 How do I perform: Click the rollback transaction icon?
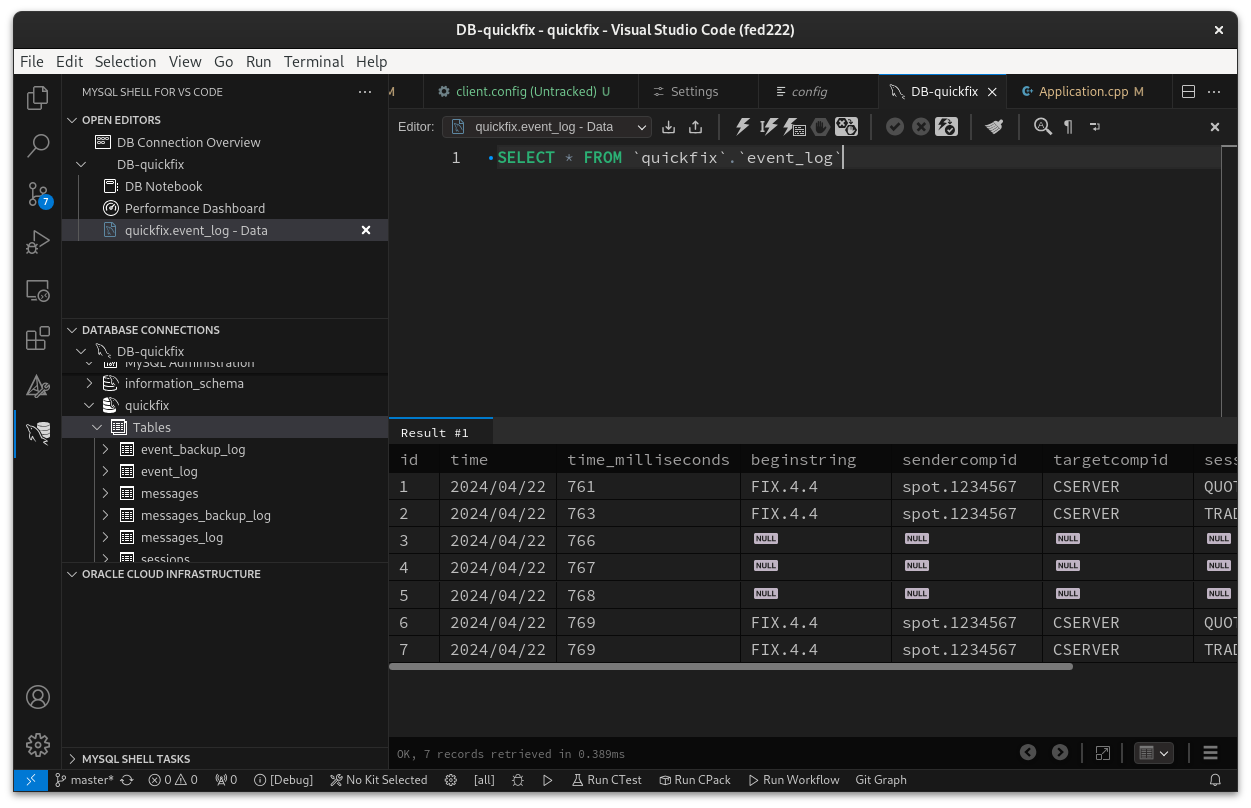(922, 127)
